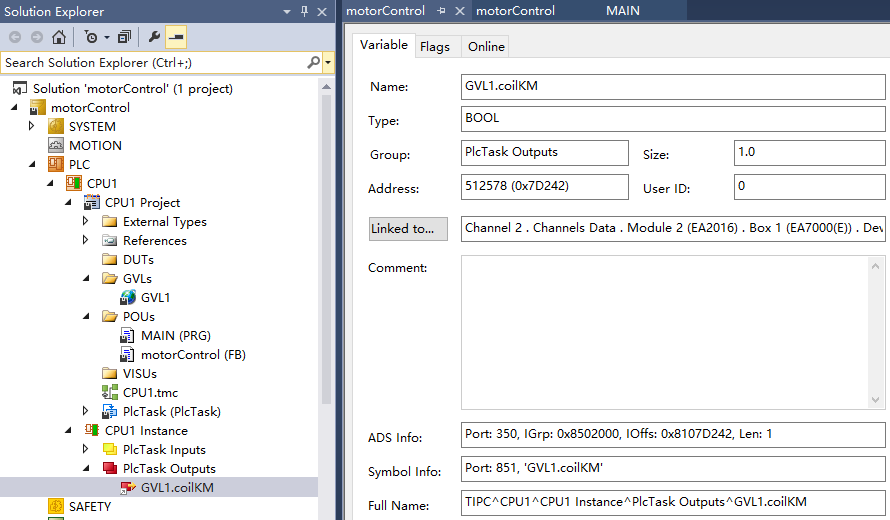The width and height of the screenshot is (890, 520).
Task: Expand the SYSTEM node
Action: point(31,126)
